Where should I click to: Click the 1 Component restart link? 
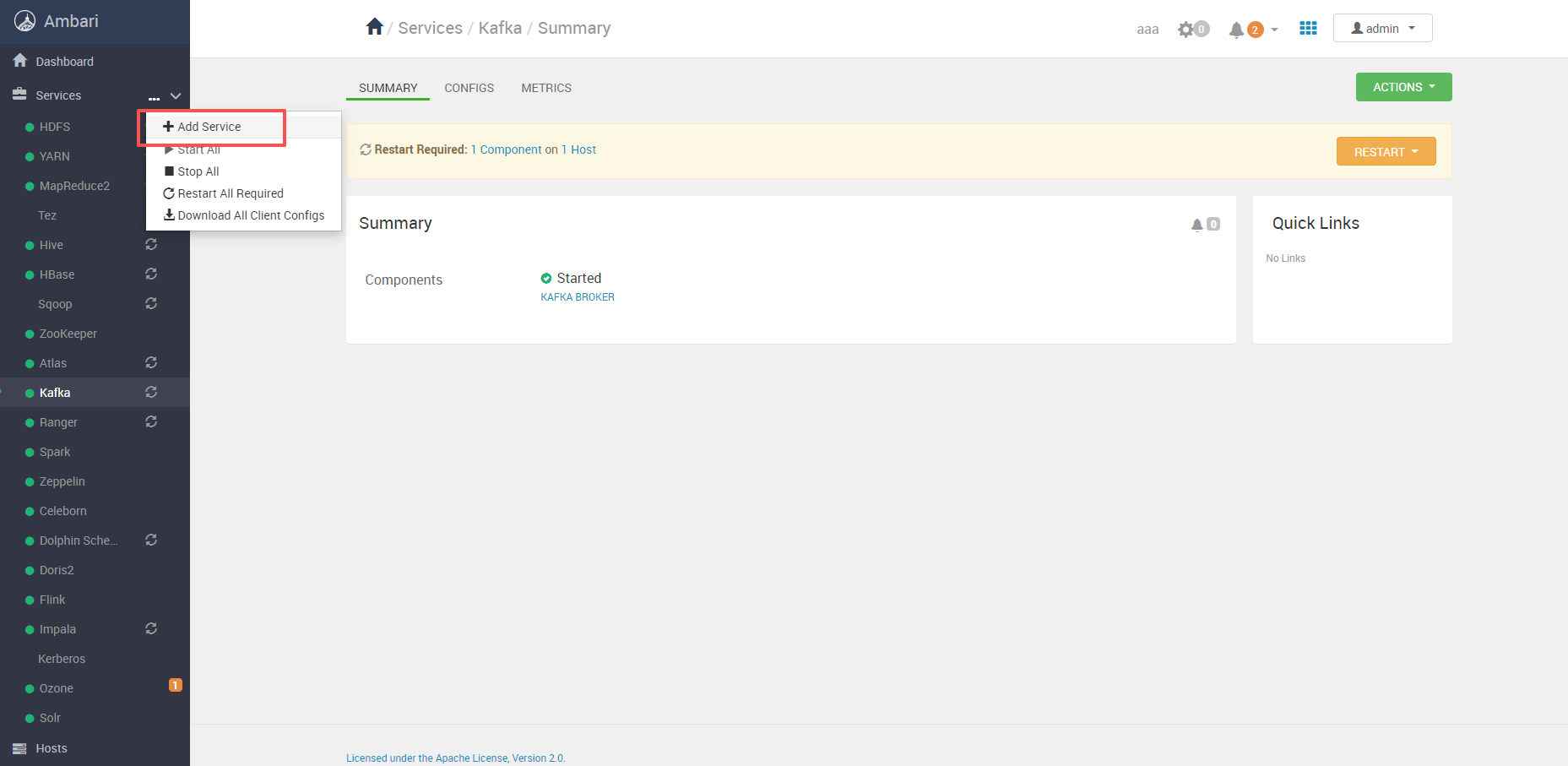click(507, 149)
